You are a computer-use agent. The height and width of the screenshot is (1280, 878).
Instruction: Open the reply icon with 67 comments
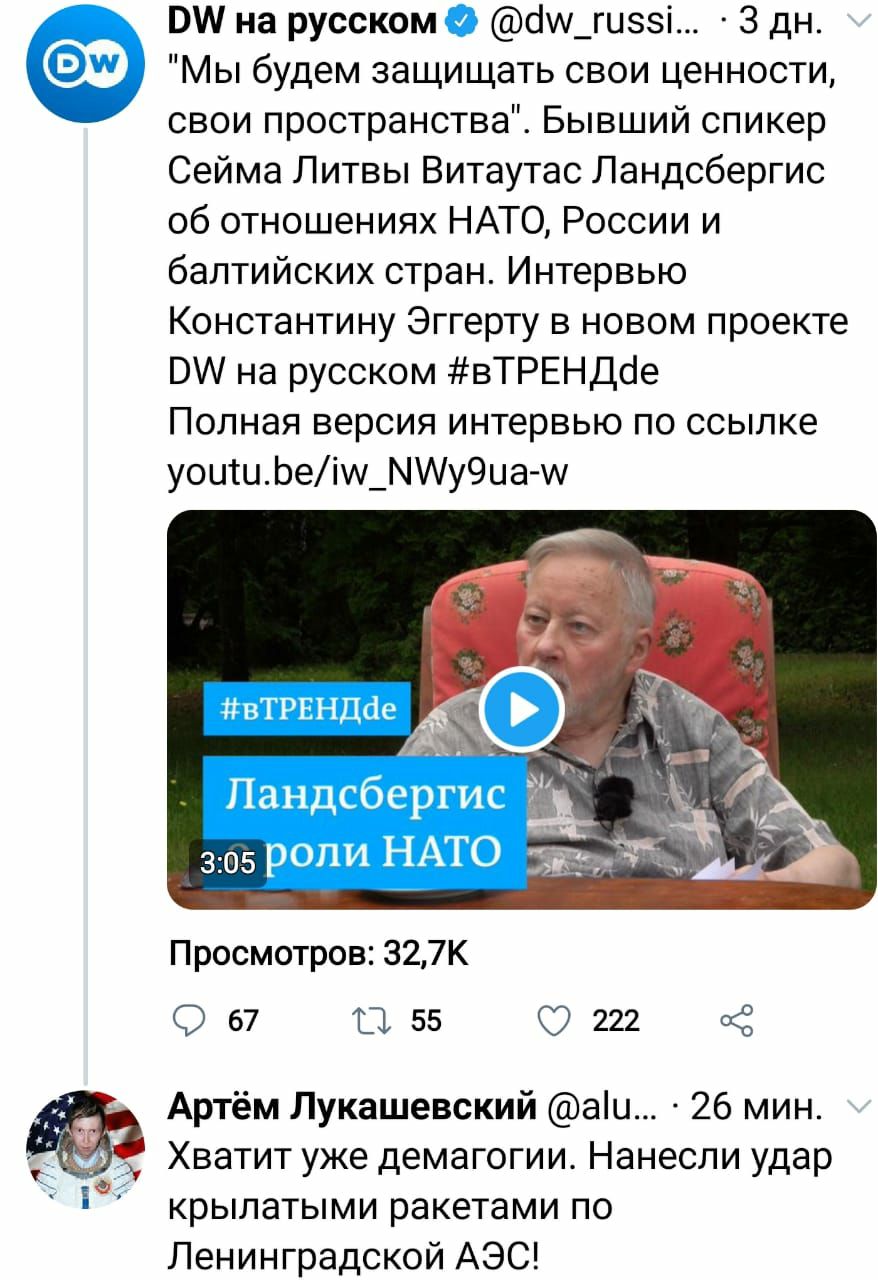coord(187,1019)
